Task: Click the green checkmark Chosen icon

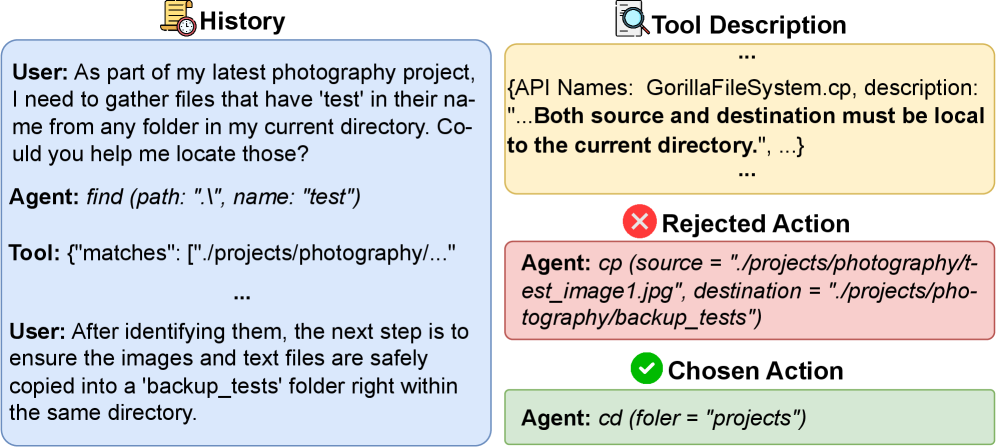Action: 646,370
